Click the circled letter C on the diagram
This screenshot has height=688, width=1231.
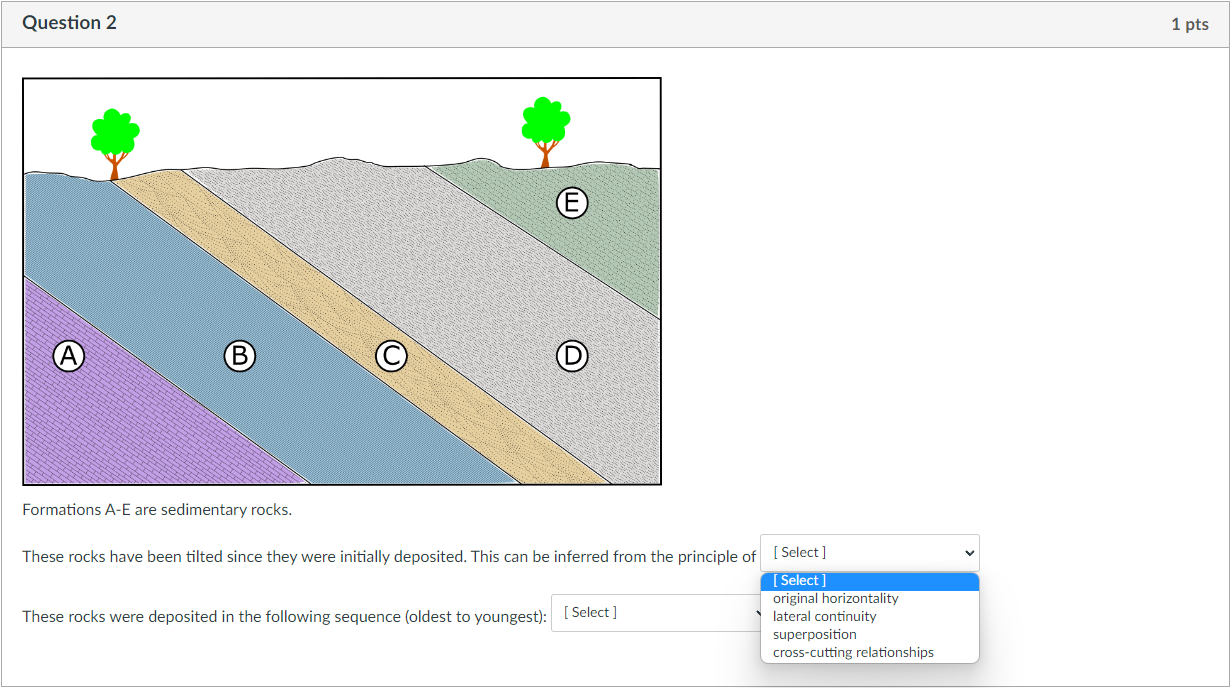(x=391, y=355)
